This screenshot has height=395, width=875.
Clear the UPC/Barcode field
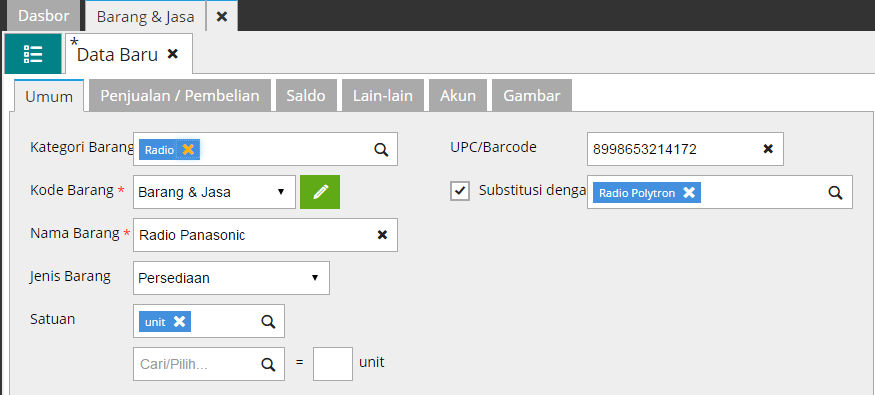point(768,149)
